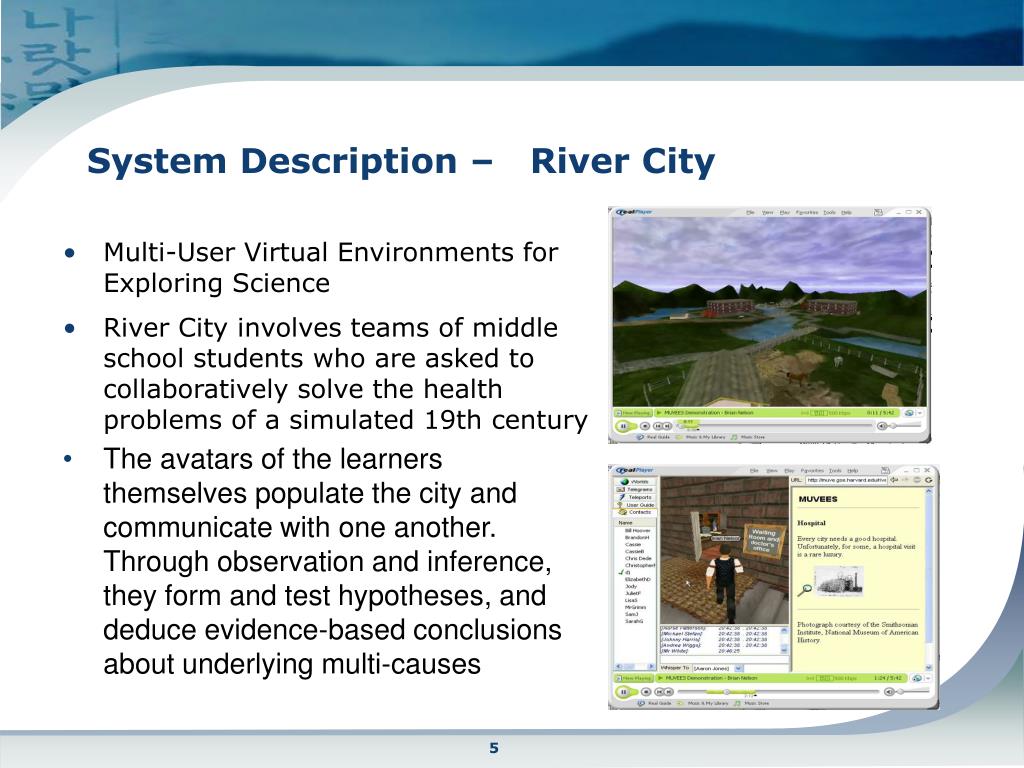The width and height of the screenshot is (1024, 768).
Task: Stop playback in the landscape video player
Action: coord(645,426)
